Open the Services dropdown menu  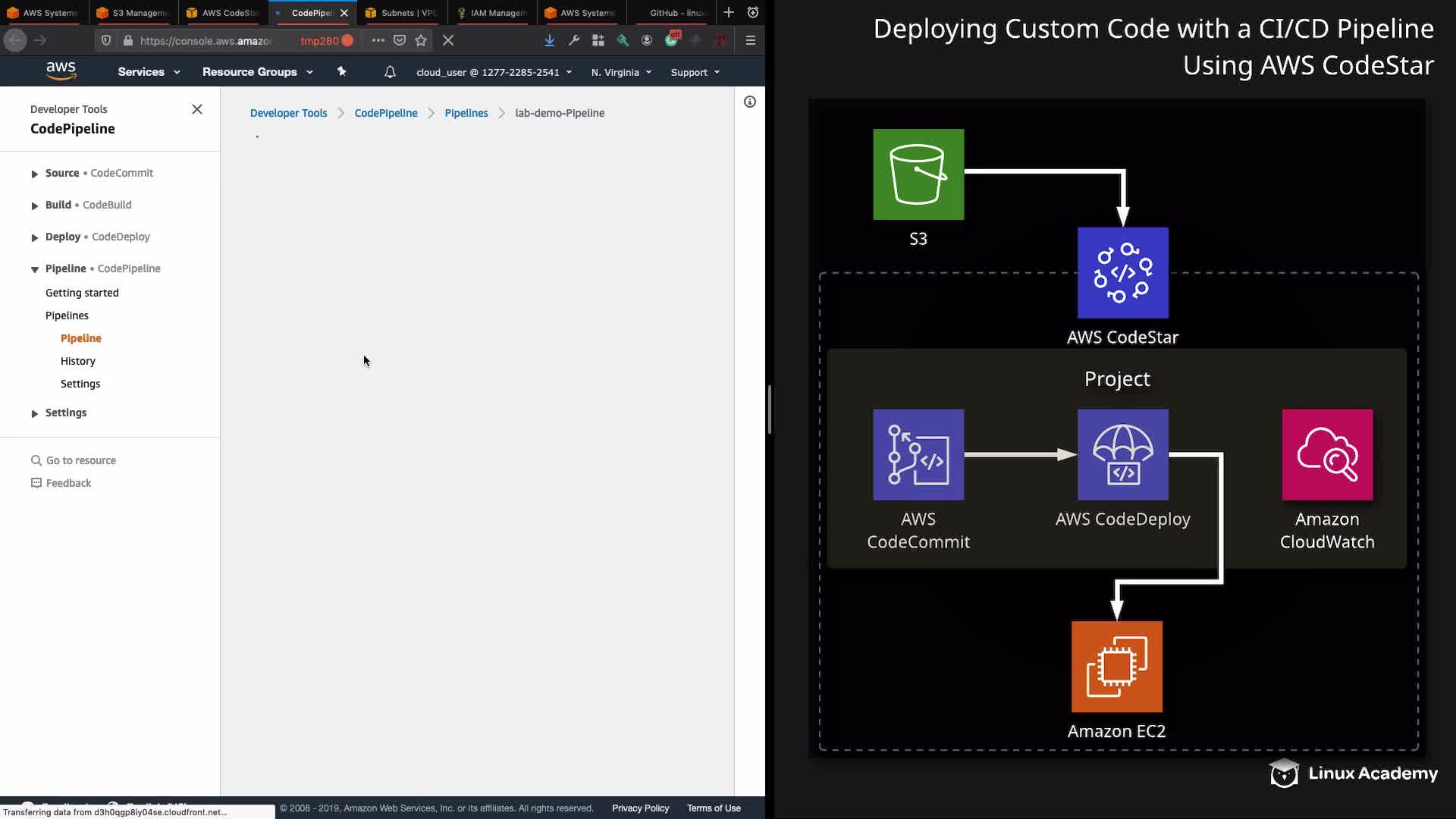149,72
